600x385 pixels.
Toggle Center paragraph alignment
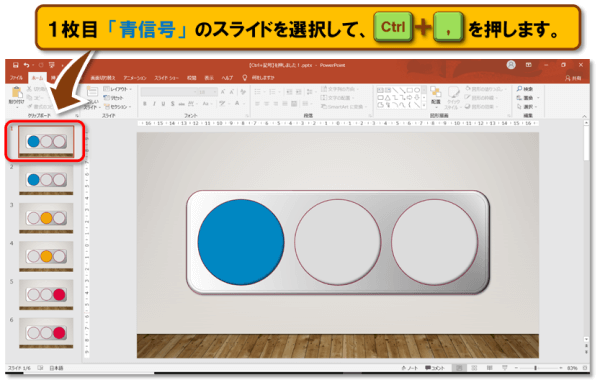pos(267,104)
